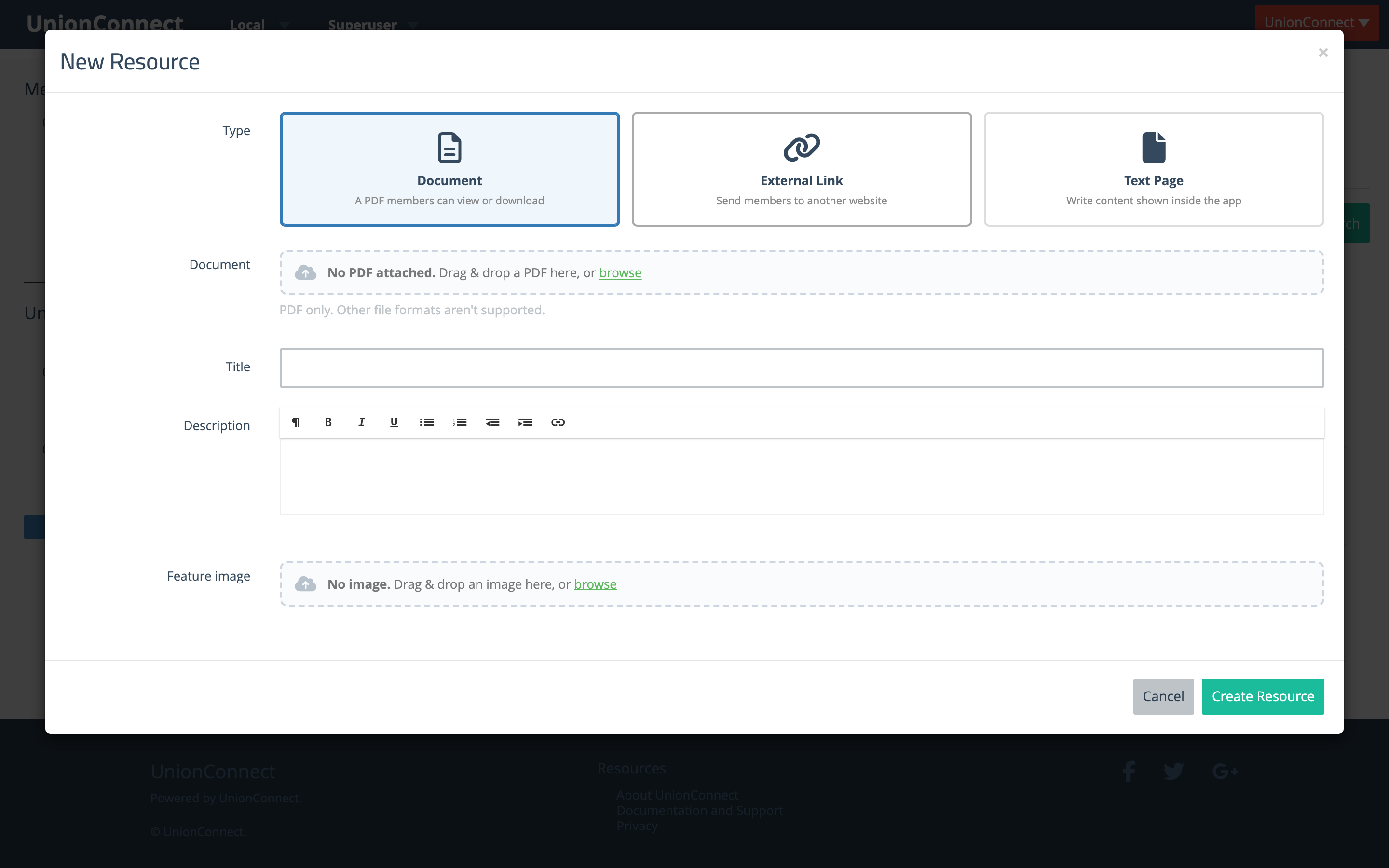Open the Privacy footer link
This screenshot has height=868, width=1389.
point(637,826)
